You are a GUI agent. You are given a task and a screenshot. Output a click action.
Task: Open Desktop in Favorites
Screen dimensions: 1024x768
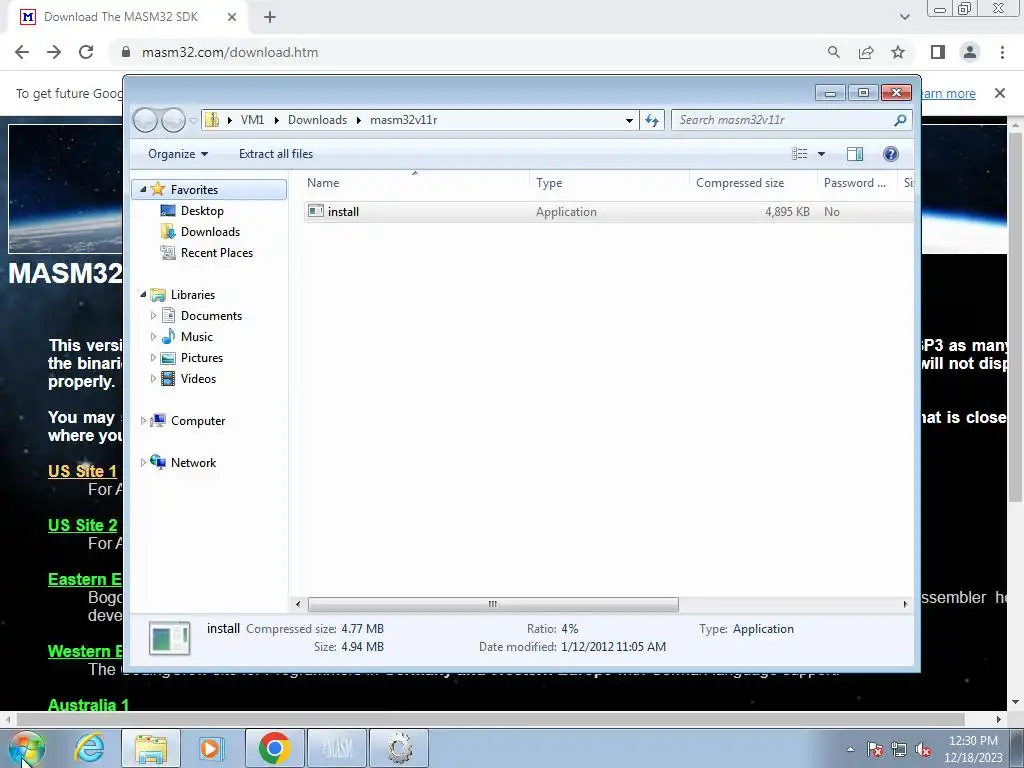click(x=202, y=211)
